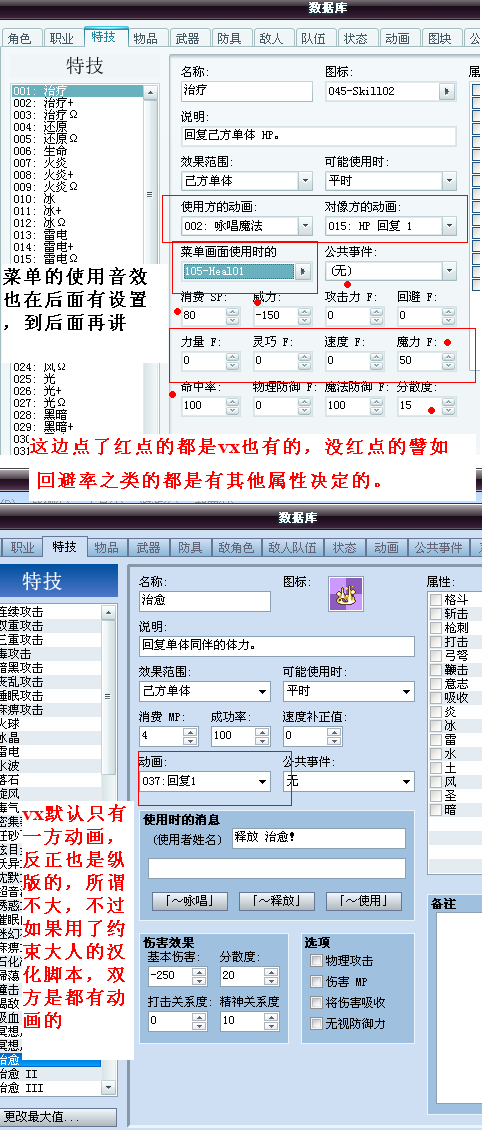
Task: Click upper skill list scrollbar up arrow
Action: pyautogui.click(x=150, y=92)
